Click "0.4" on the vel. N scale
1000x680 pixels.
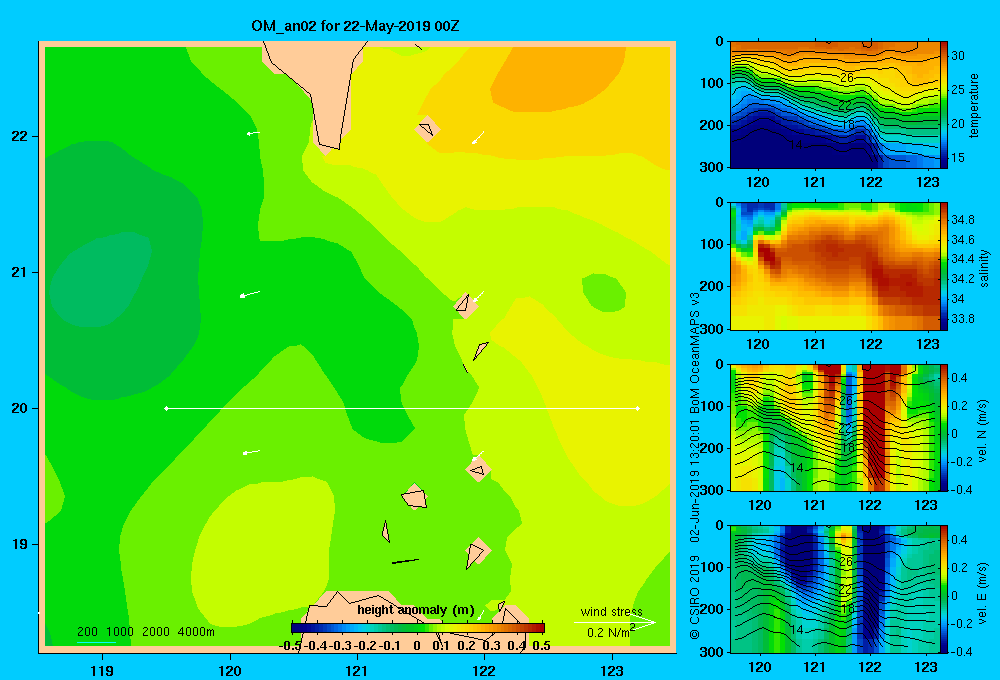pos(960,378)
